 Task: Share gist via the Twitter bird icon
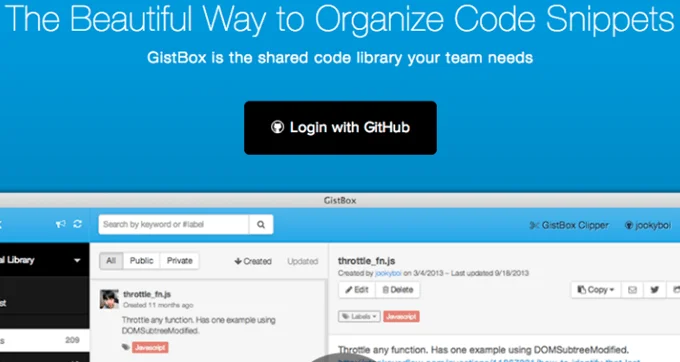tap(654, 290)
